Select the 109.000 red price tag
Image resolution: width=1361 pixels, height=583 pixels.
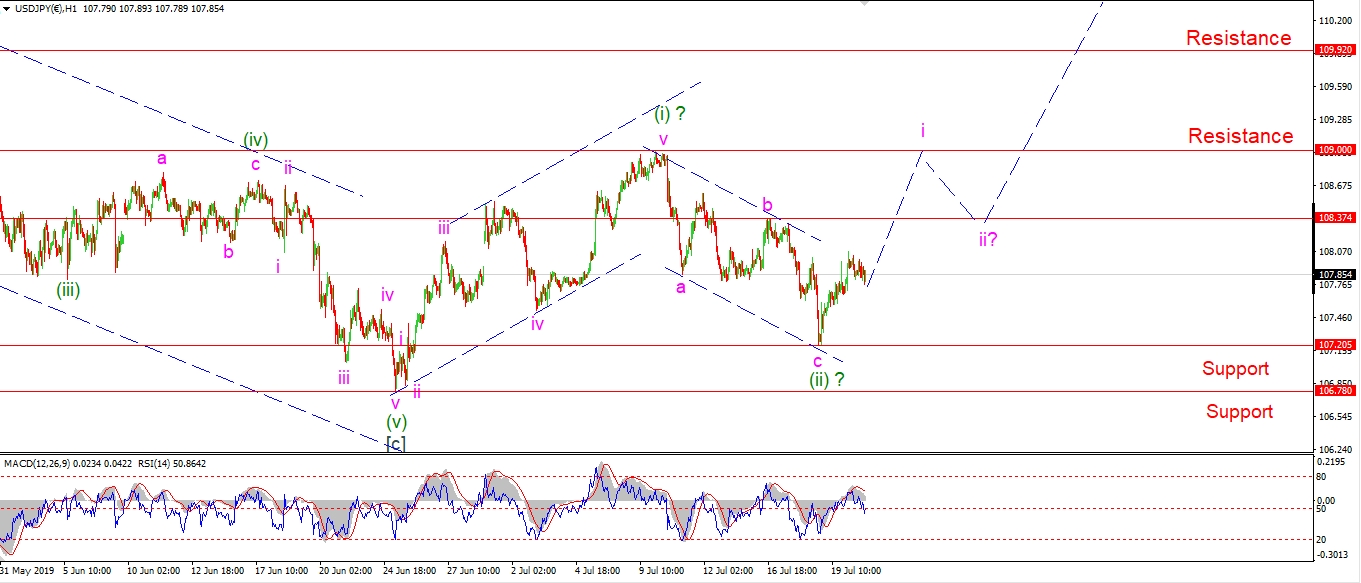(x=1336, y=150)
